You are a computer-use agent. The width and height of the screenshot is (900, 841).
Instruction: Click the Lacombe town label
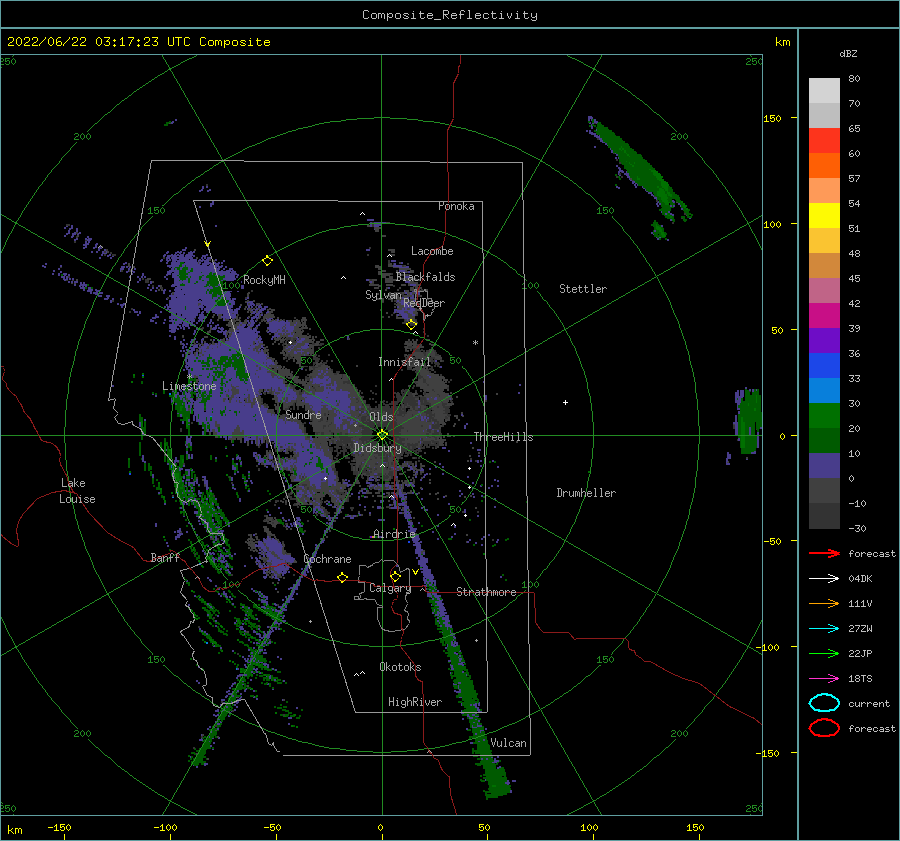(432, 251)
